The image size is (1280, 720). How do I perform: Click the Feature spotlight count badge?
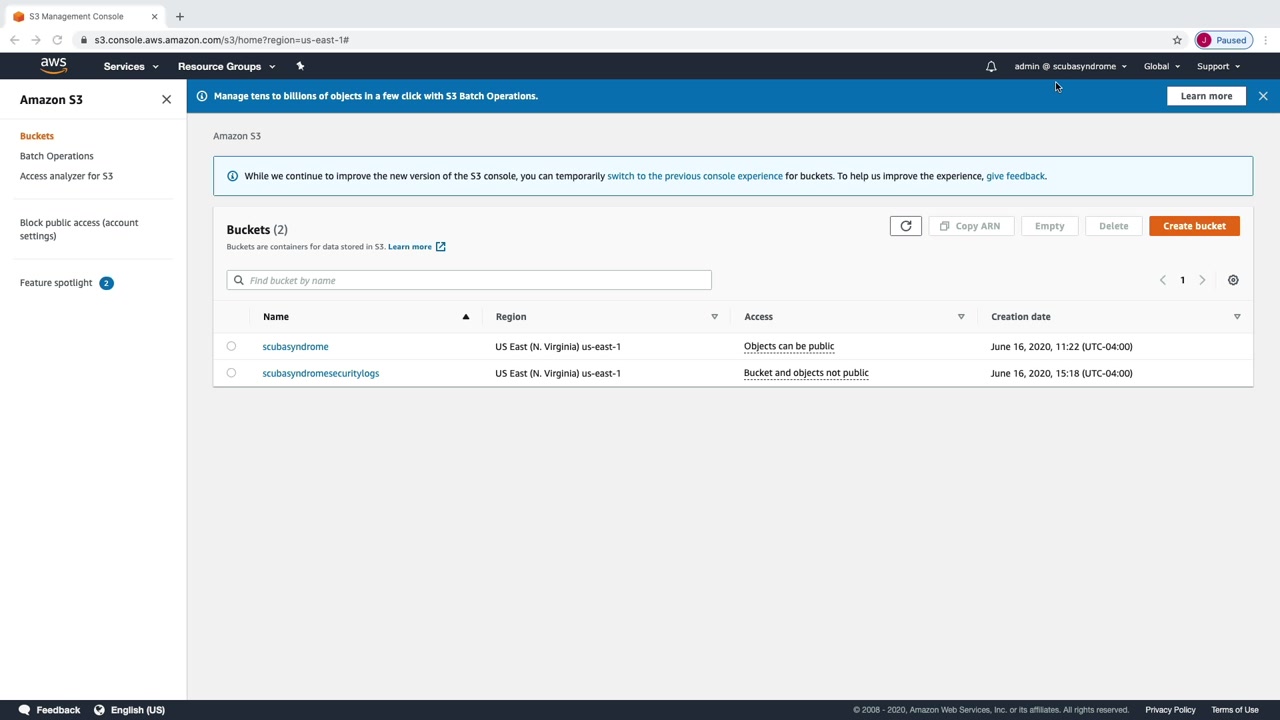106,283
